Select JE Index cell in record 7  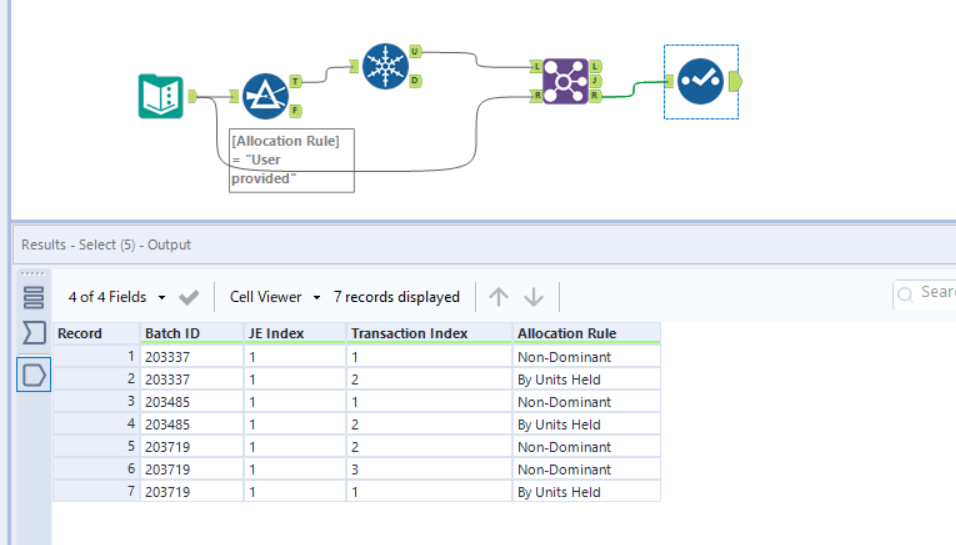click(294, 492)
